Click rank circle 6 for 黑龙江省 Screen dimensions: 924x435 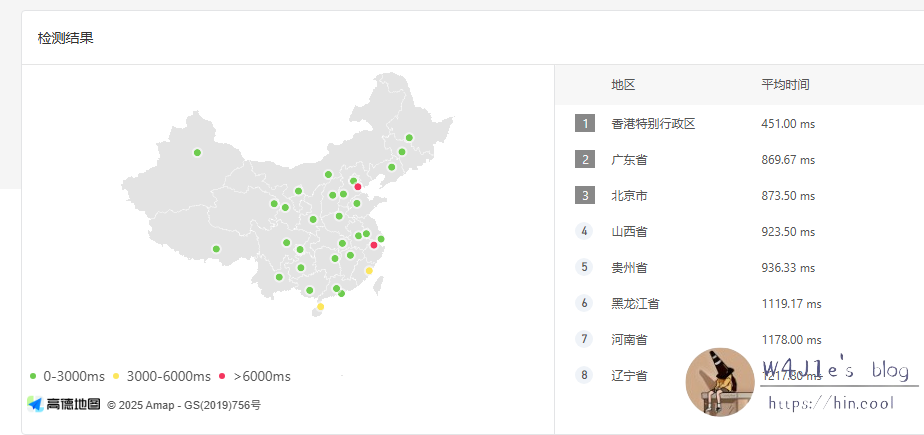(585, 304)
